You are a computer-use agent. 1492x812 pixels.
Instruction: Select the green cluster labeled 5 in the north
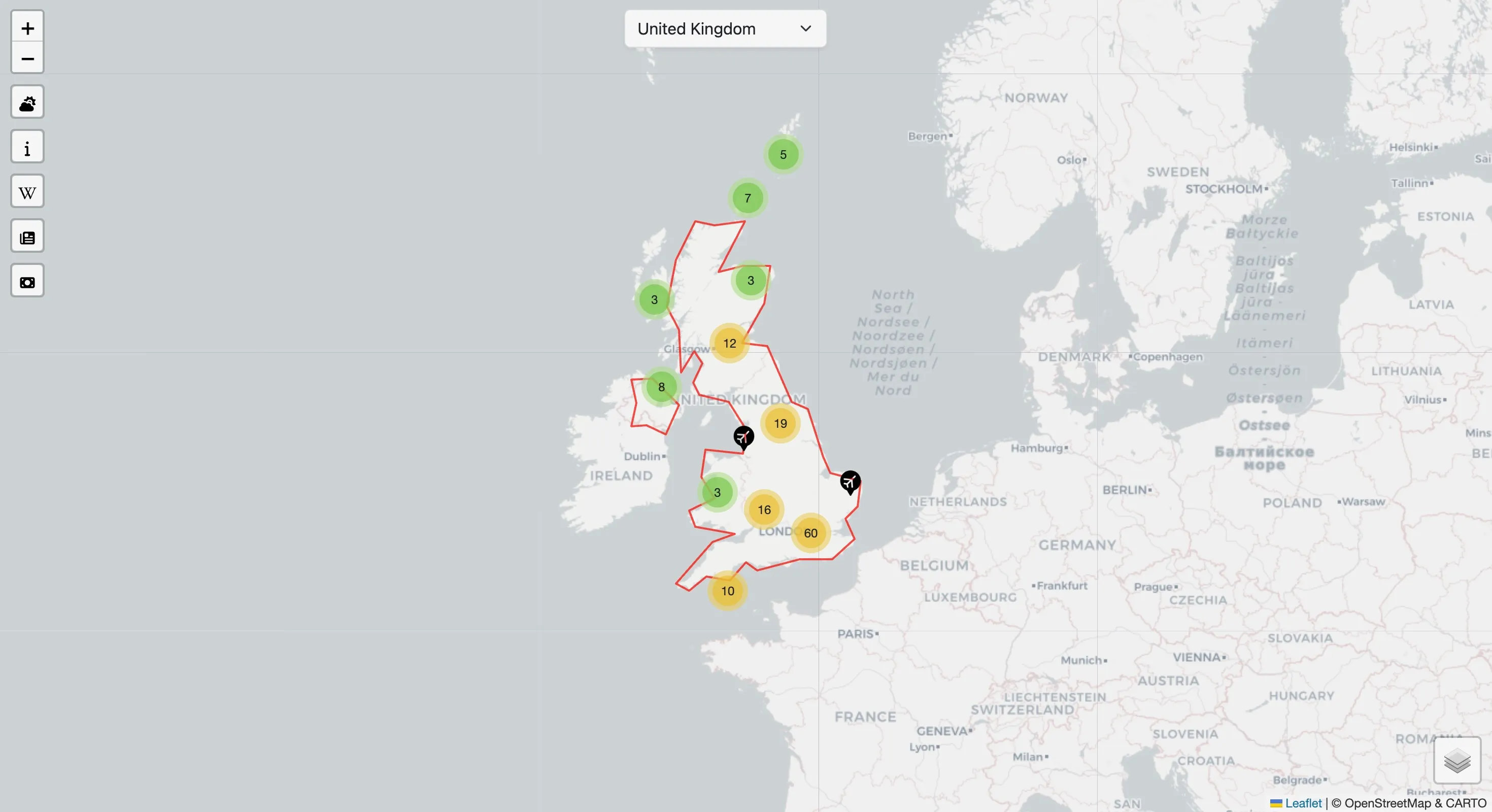783,155
